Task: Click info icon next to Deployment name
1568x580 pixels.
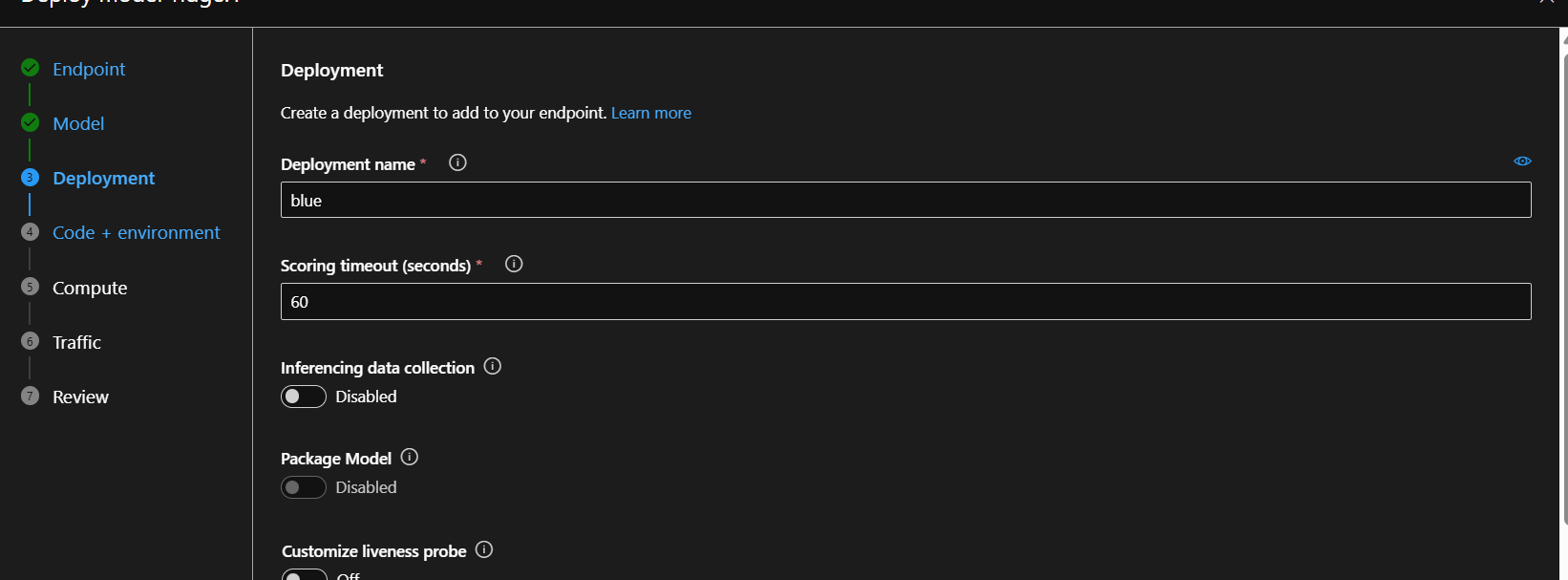Action: (x=457, y=162)
